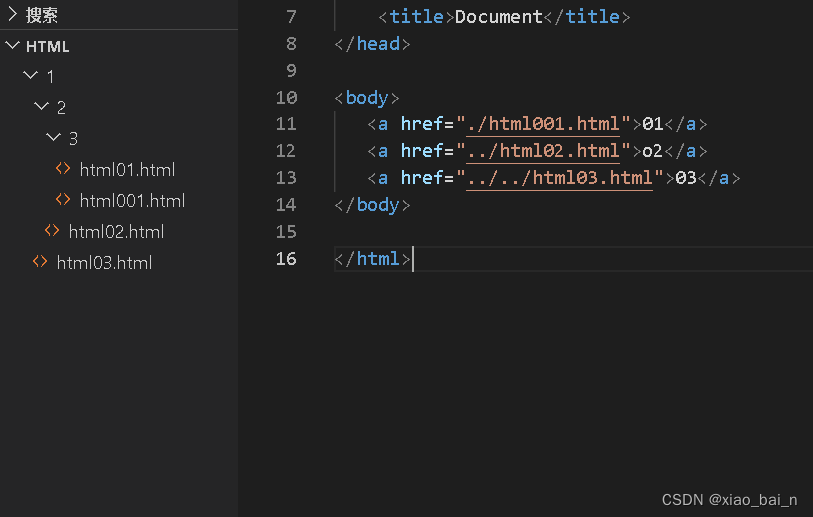This screenshot has width=813, height=517.
Task: Open html01.html in the explorer
Action: coord(128,170)
